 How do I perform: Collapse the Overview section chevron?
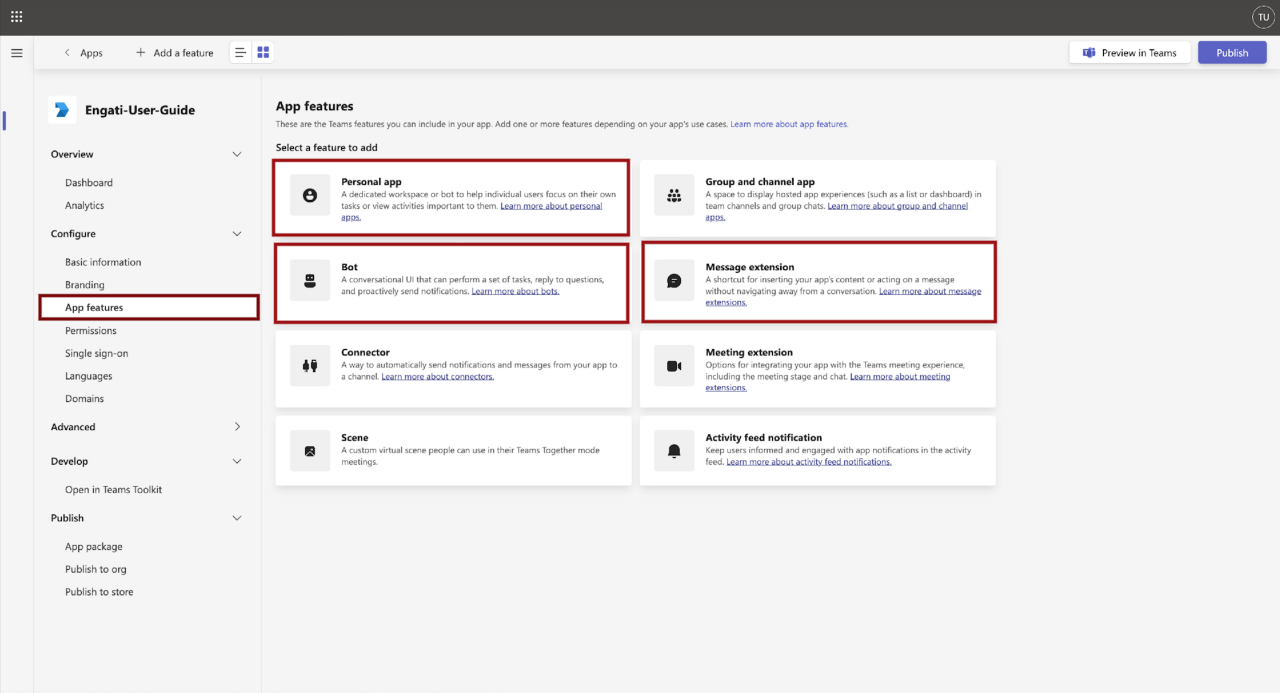(x=237, y=154)
